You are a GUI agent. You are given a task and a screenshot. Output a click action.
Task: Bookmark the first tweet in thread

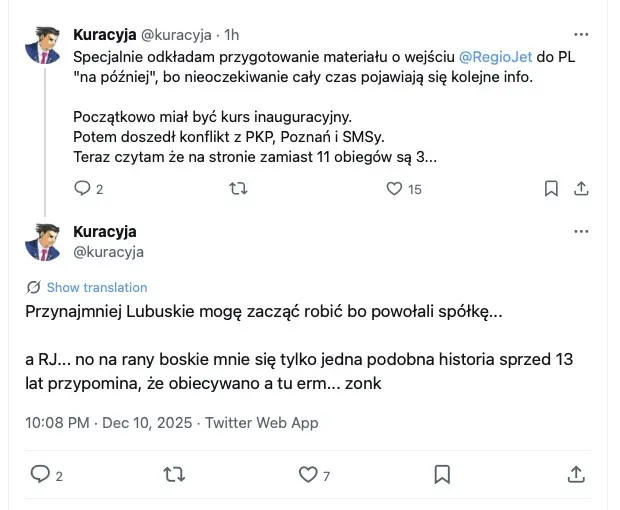pyautogui.click(x=550, y=188)
